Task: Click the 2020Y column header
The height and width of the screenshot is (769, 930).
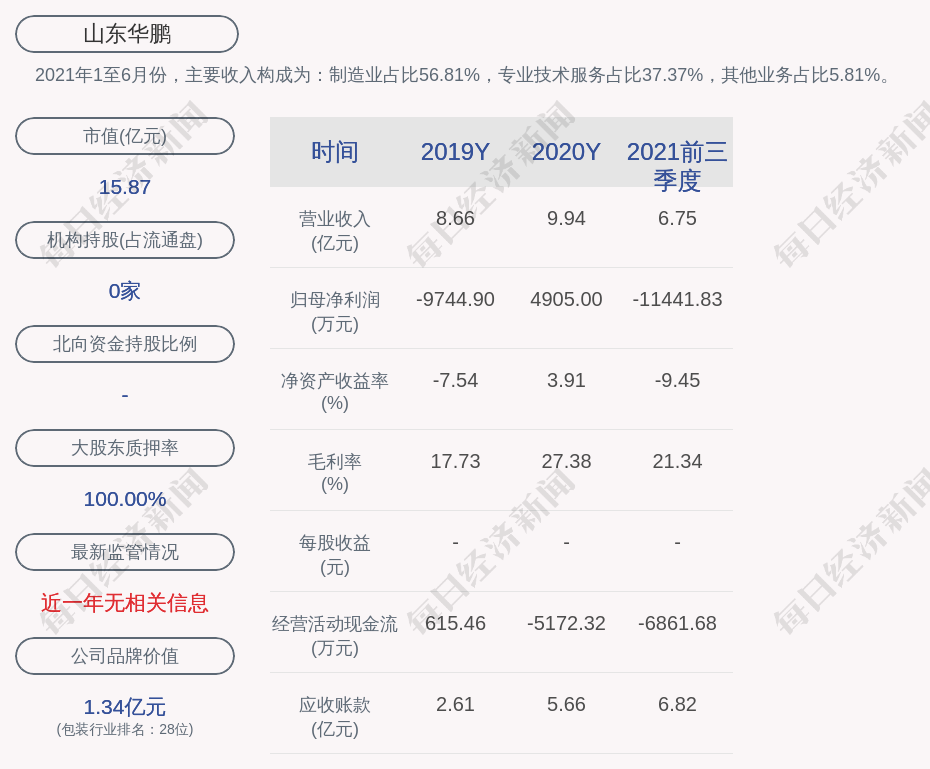Action: coord(566,152)
